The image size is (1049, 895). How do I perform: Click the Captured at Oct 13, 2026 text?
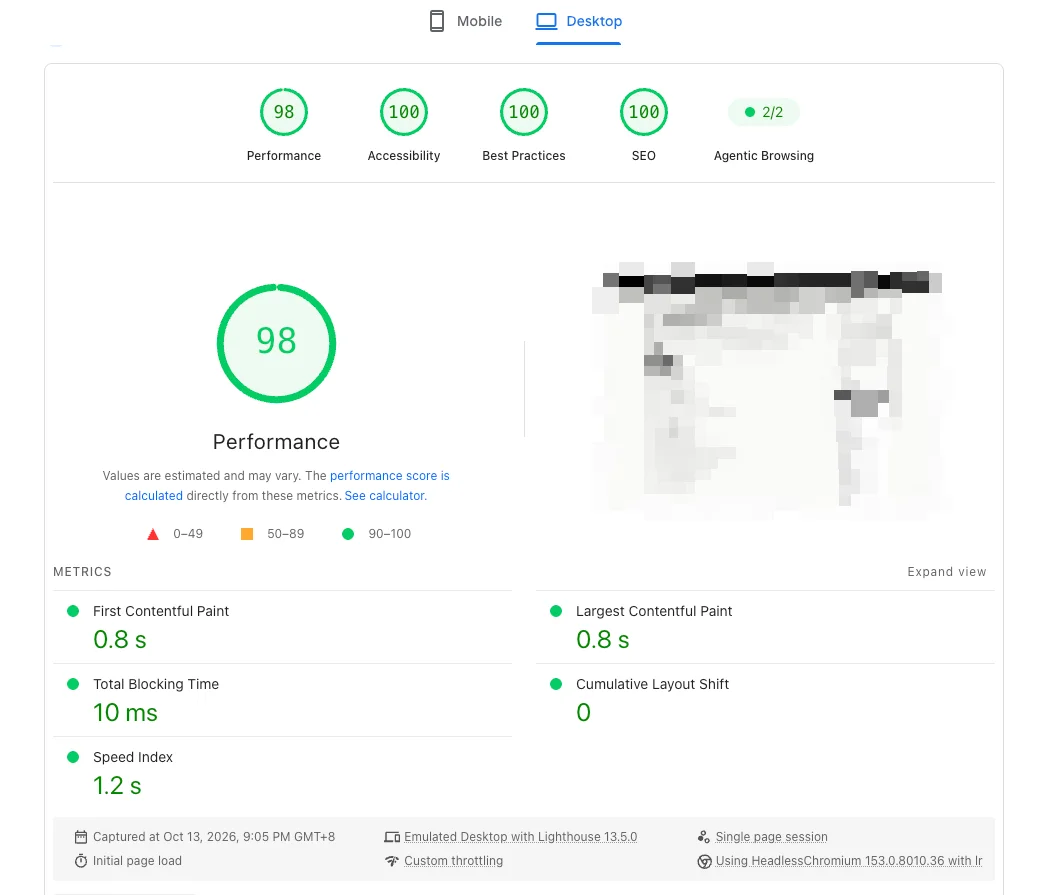pos(214,837)
